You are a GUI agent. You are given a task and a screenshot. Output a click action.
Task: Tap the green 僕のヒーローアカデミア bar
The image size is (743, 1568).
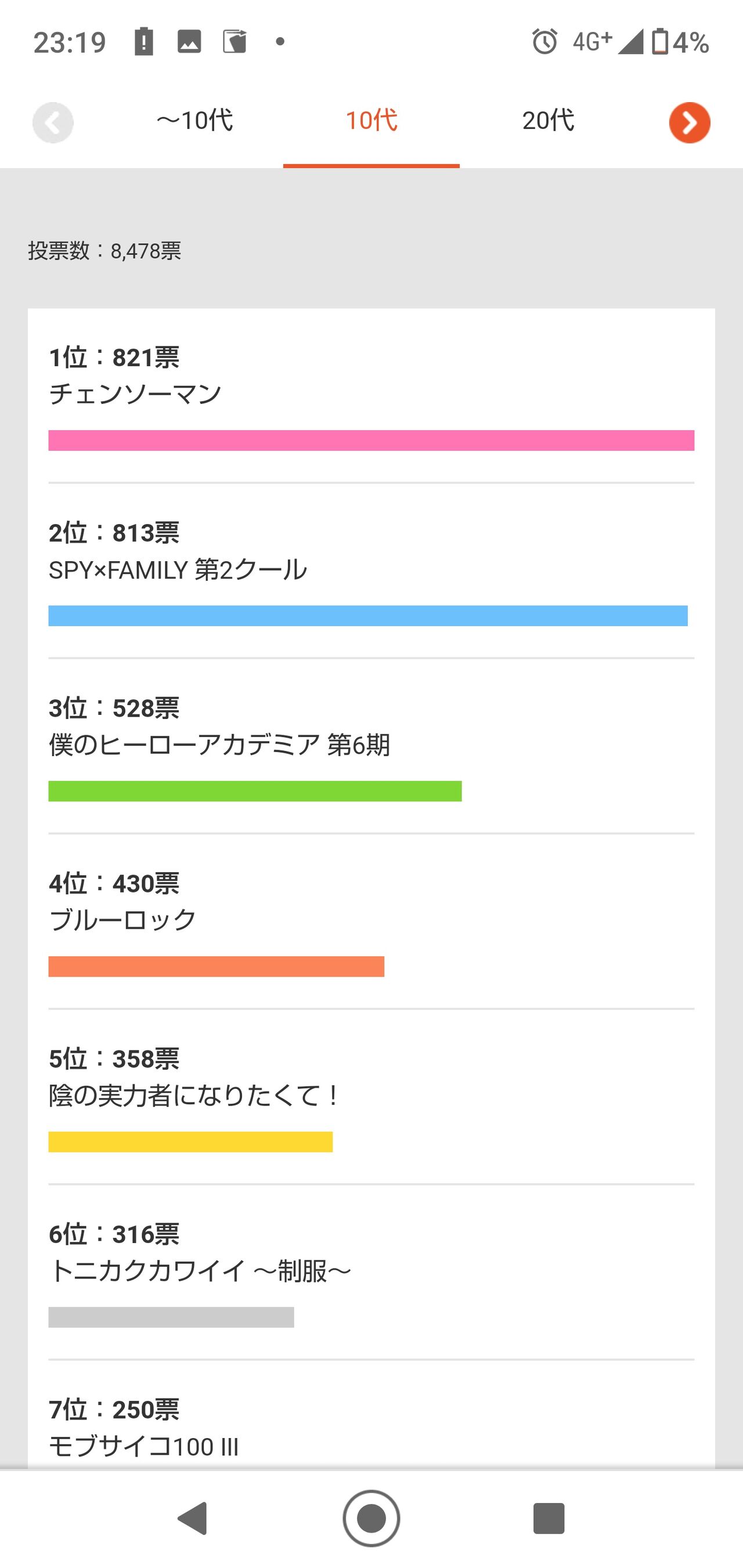pos(255,791)
